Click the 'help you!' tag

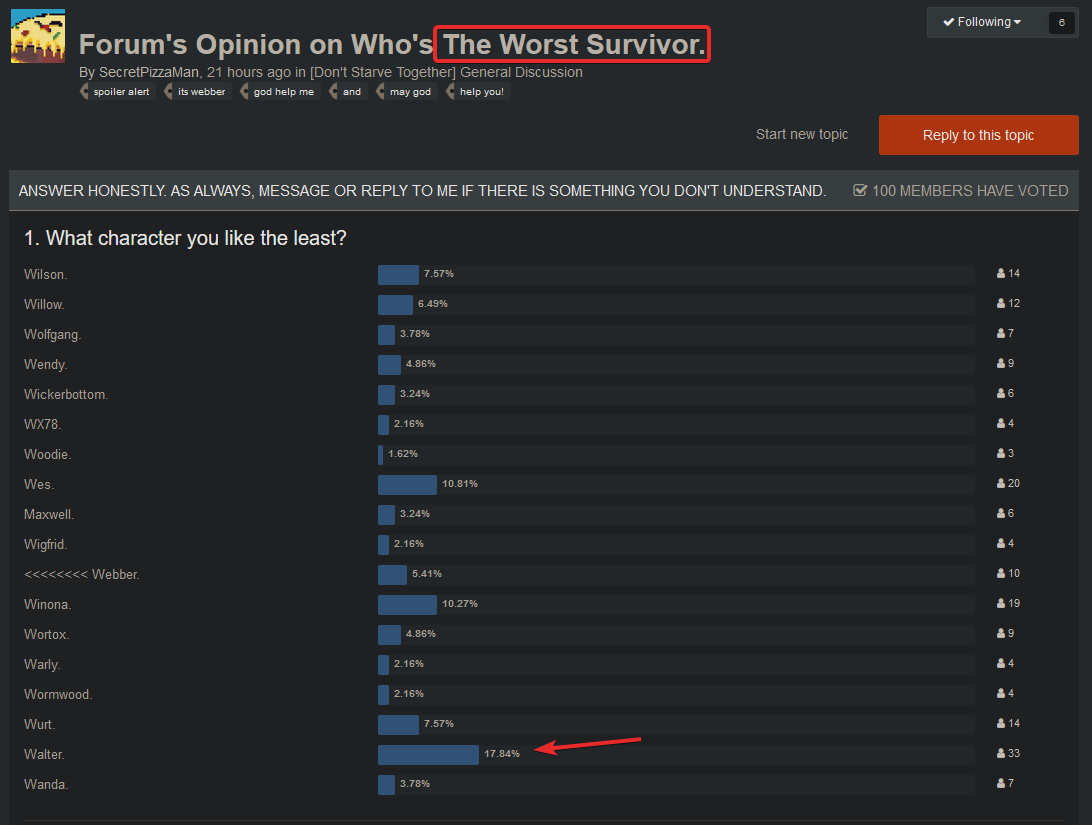(481, 91)
